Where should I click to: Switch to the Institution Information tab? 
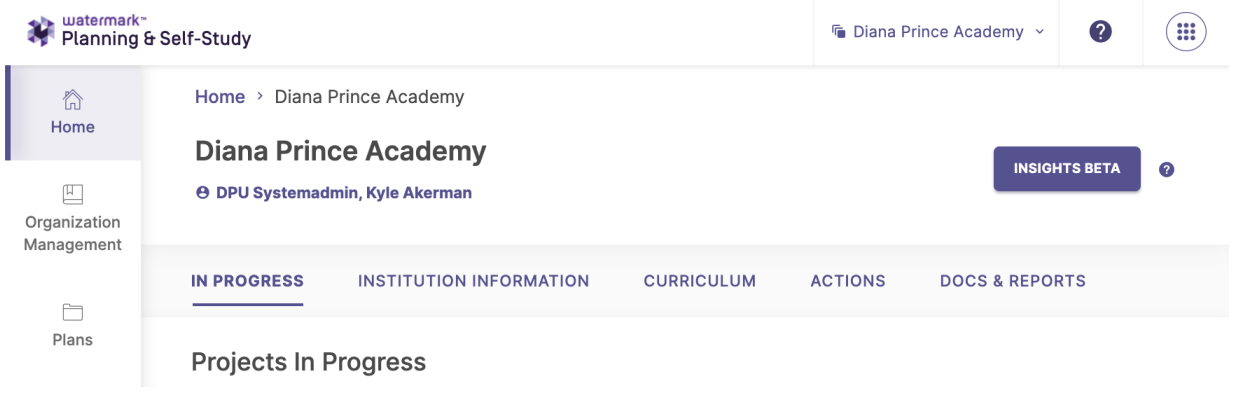pos(473,281)
